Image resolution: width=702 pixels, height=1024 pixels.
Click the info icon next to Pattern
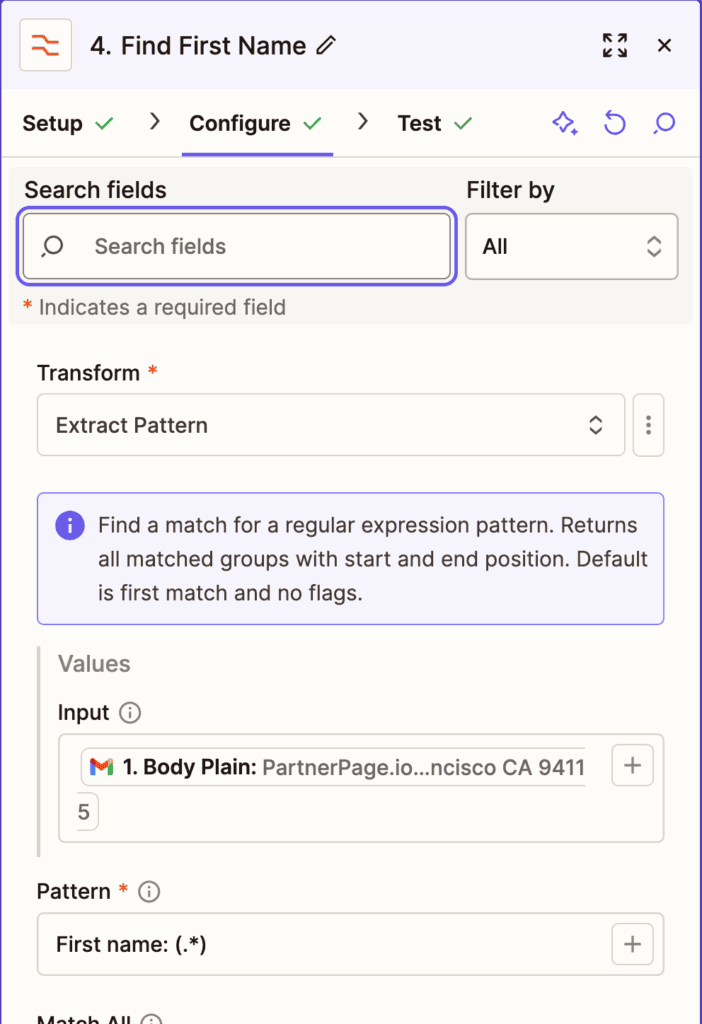click(x=149, y=891)
